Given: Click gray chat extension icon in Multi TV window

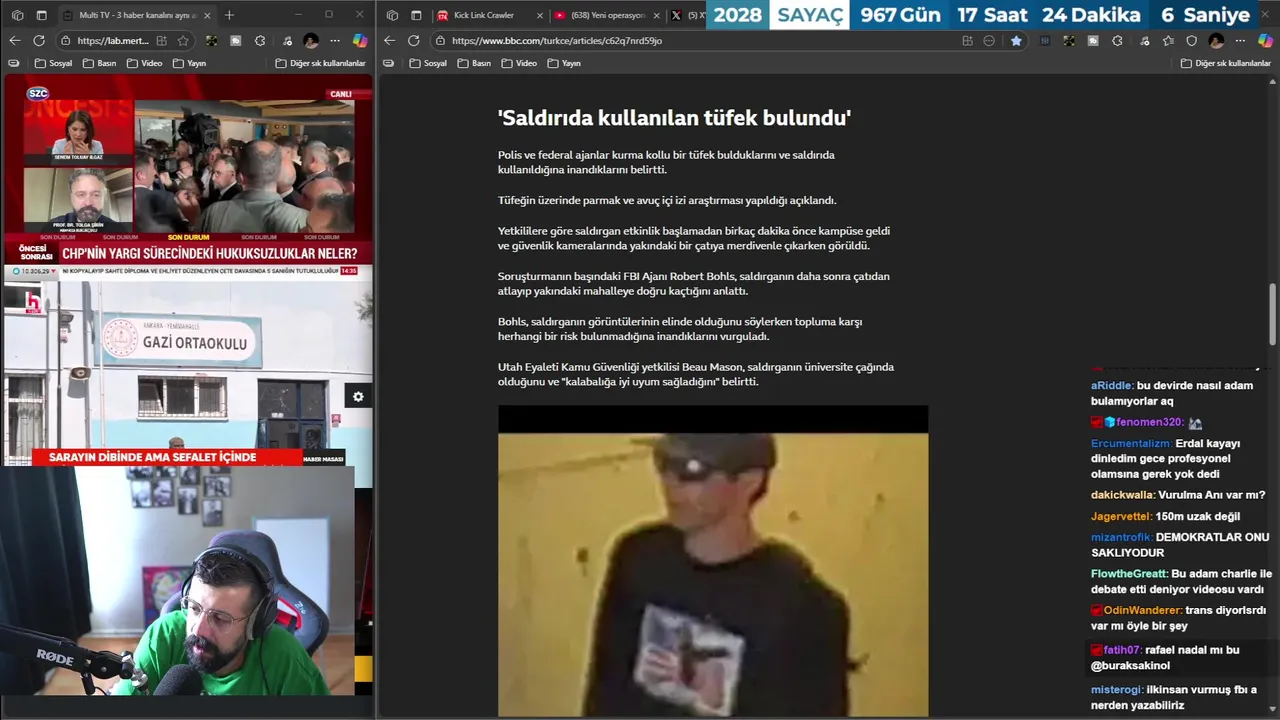Looking at the screenshot, I should click(236, 40).
